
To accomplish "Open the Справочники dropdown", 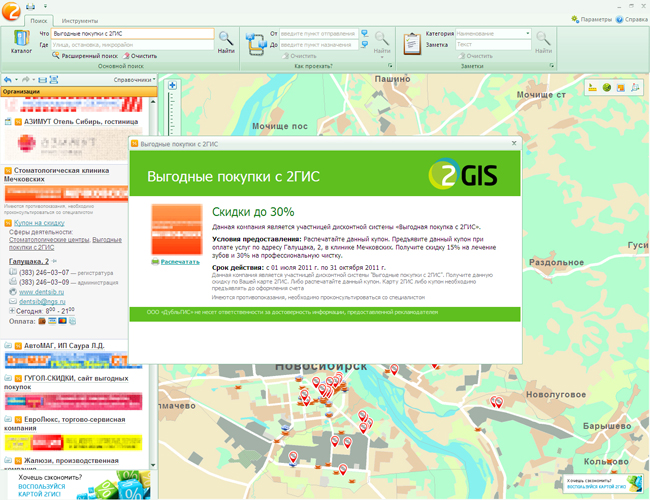I will click(134, 80).
